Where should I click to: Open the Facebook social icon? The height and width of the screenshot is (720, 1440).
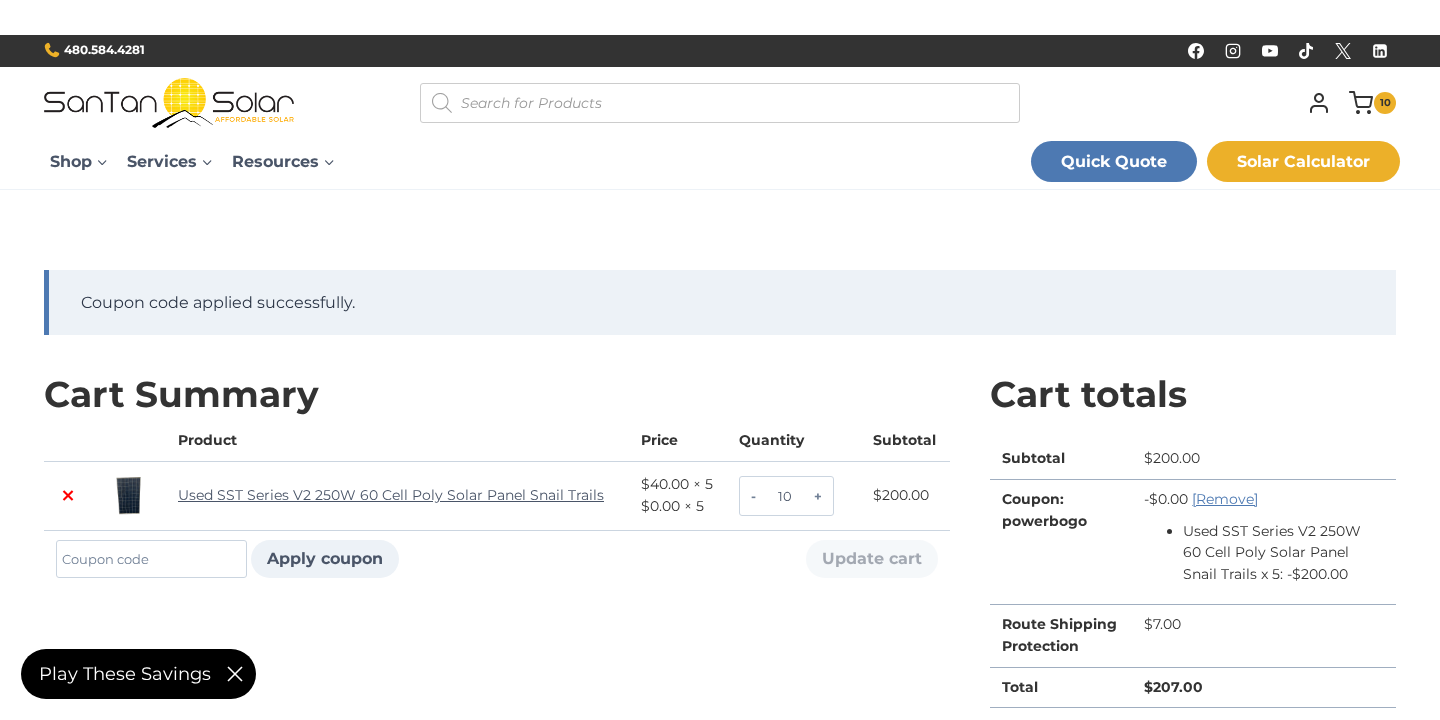(1196, 51)
